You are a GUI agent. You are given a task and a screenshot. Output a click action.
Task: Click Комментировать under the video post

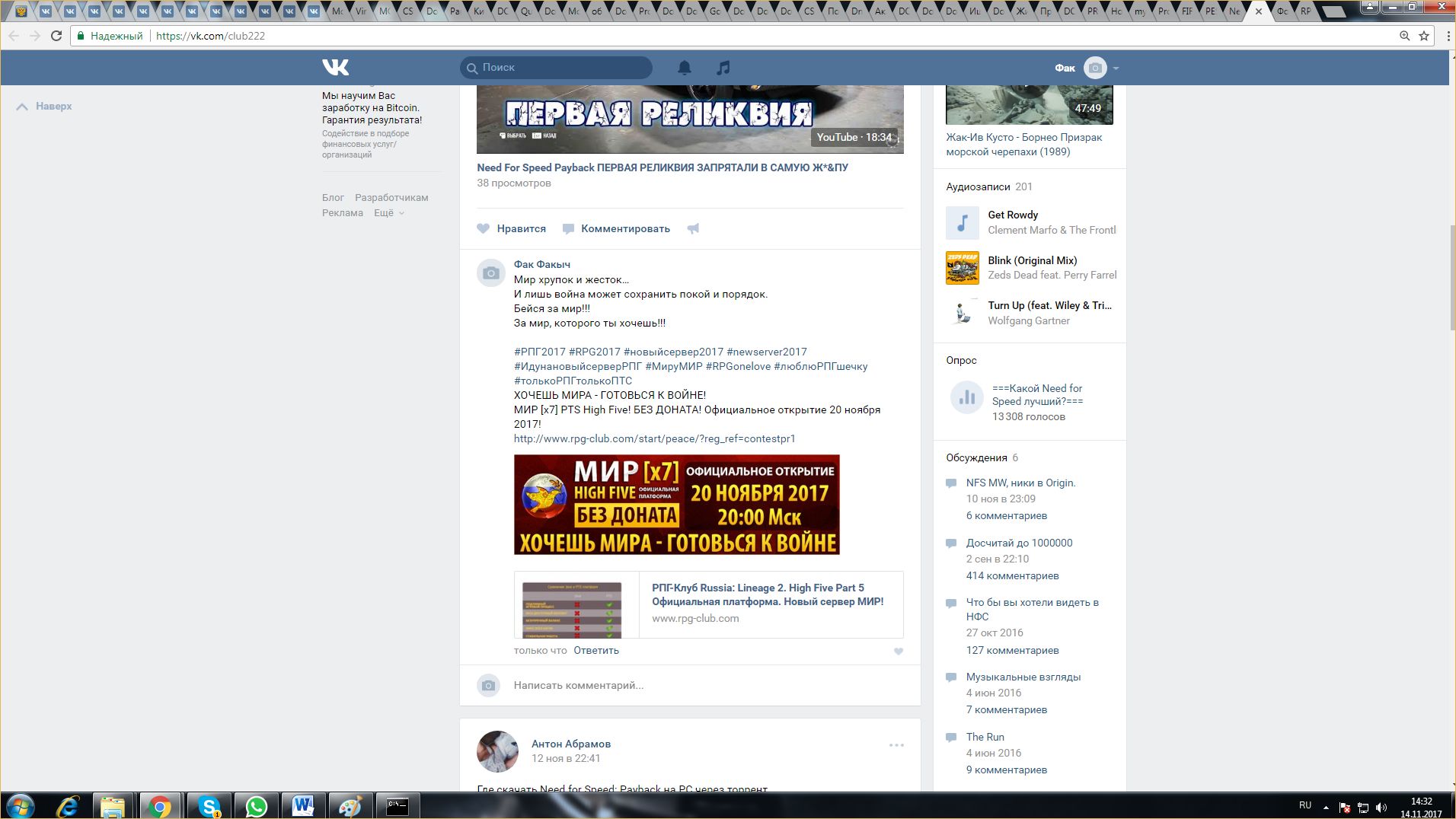[x=625, y=228]
